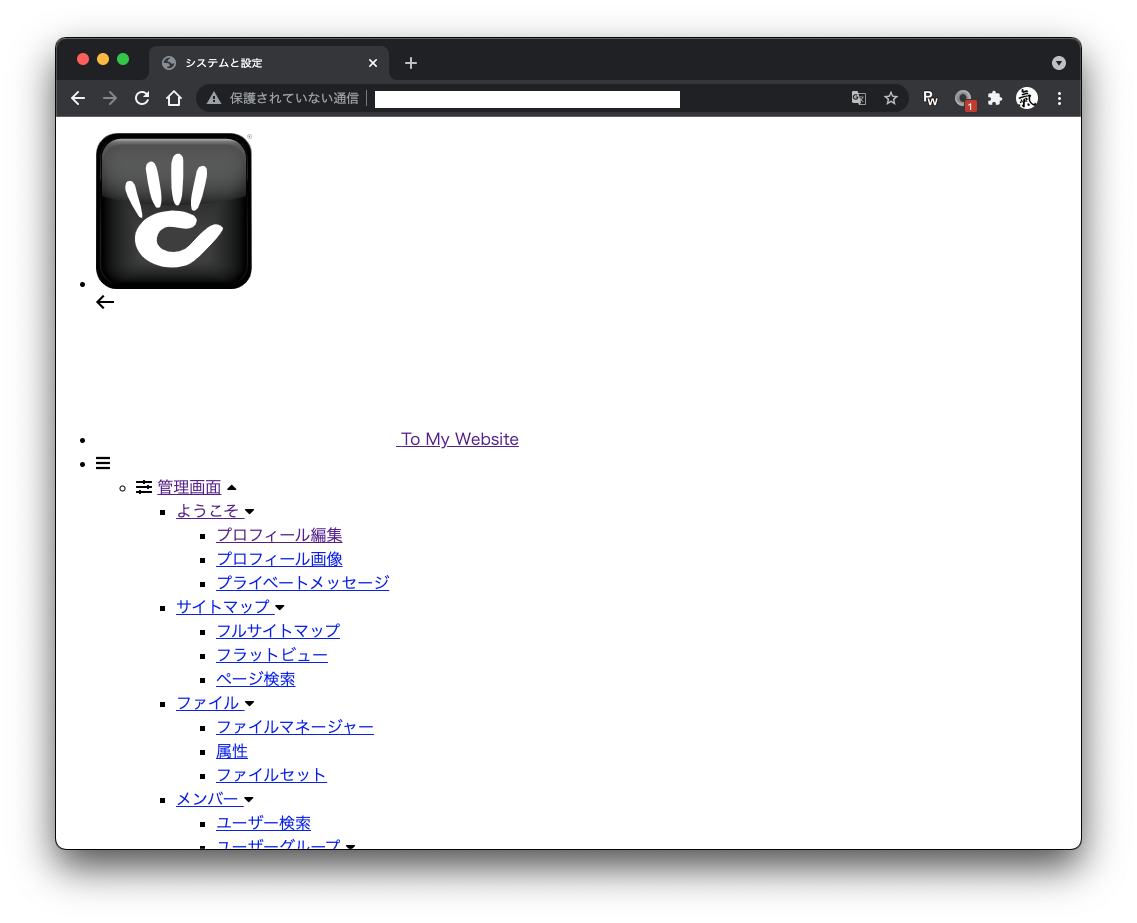This screenshot has height=923, width=1137.
Task: Open the Google Translate icon in address bar
Action: [859, 98]
